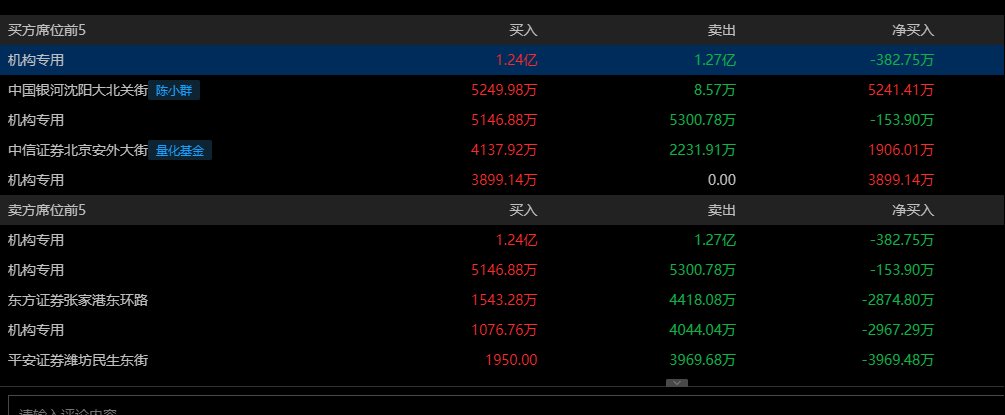Sort by 买入 column in buyer table
The height and width of the screenshot is (415, 1005).
pos(523,30)
